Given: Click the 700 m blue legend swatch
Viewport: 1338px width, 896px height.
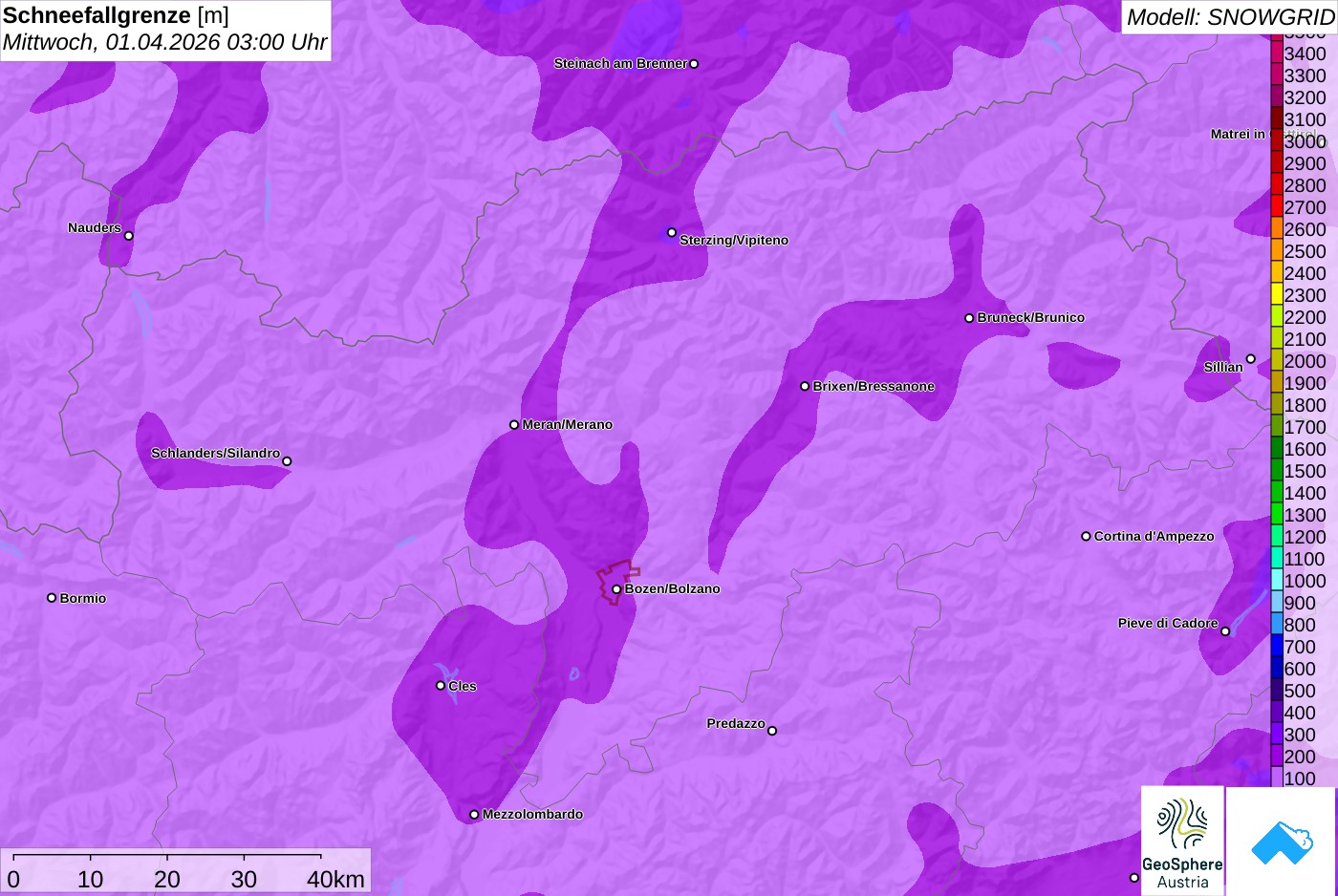Looking at the screenshot, I should pyautogui.click(x=1277, y=646).
